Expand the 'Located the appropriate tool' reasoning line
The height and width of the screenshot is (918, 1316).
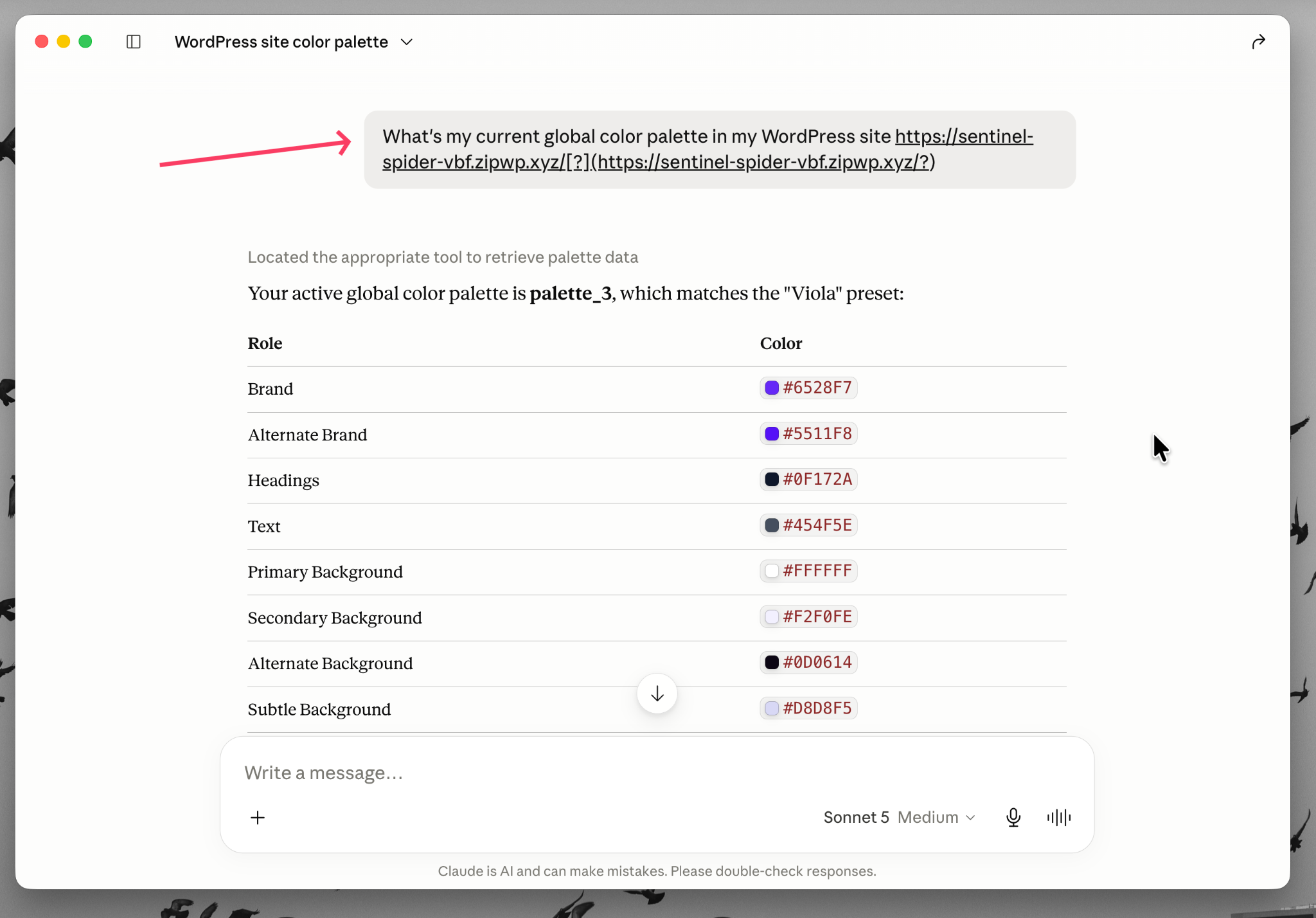443,257
